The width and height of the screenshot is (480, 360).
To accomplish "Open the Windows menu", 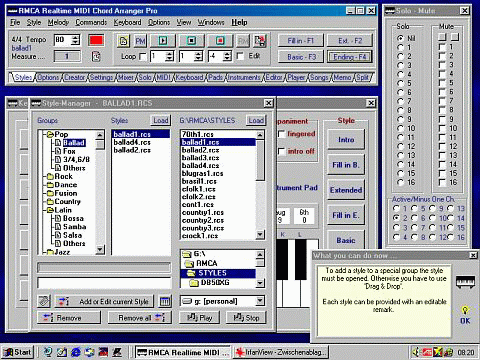I will [211, 22].
